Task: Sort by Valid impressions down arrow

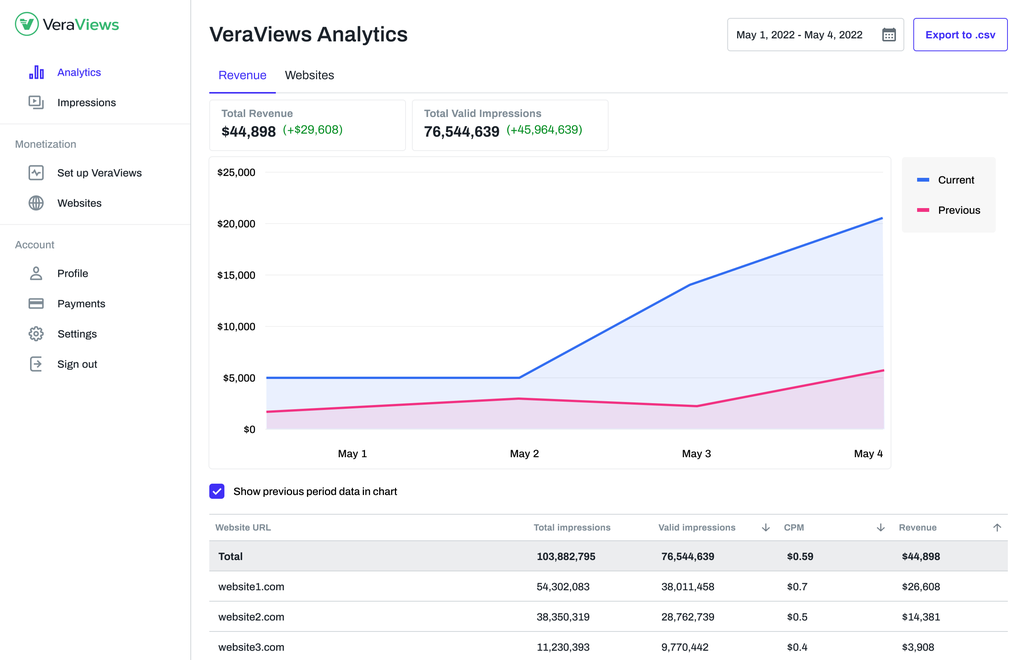Action: 766,528
